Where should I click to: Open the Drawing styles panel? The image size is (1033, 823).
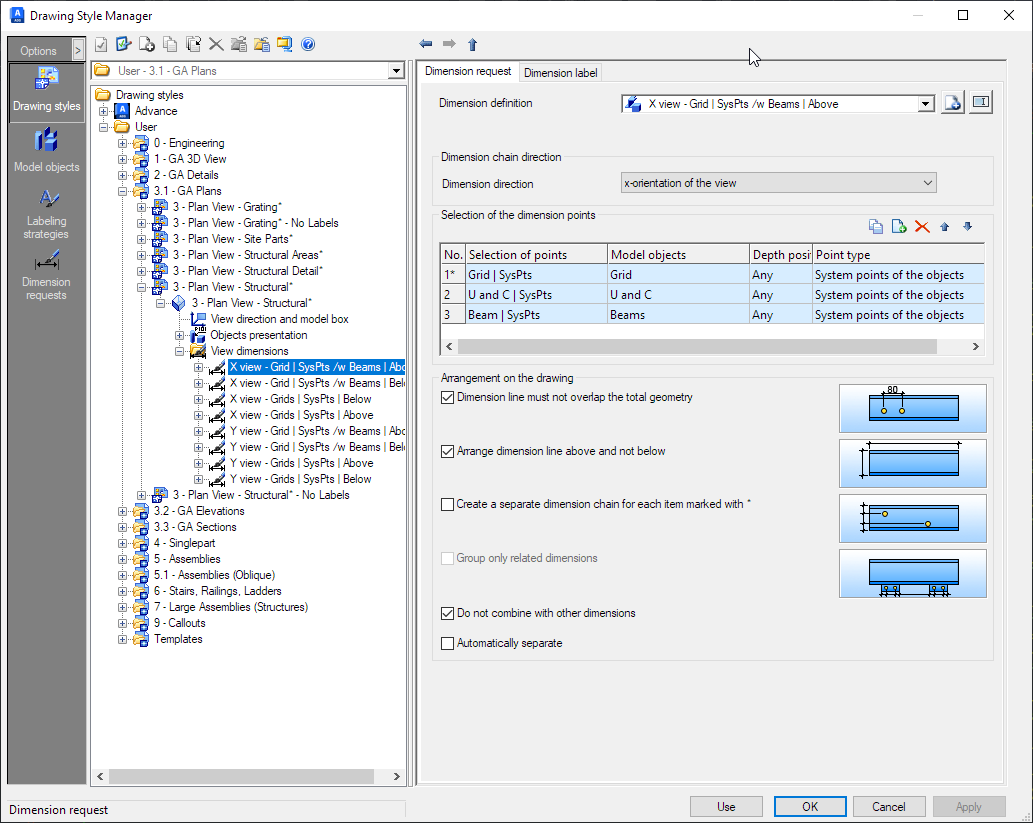[x=47, y=92]
